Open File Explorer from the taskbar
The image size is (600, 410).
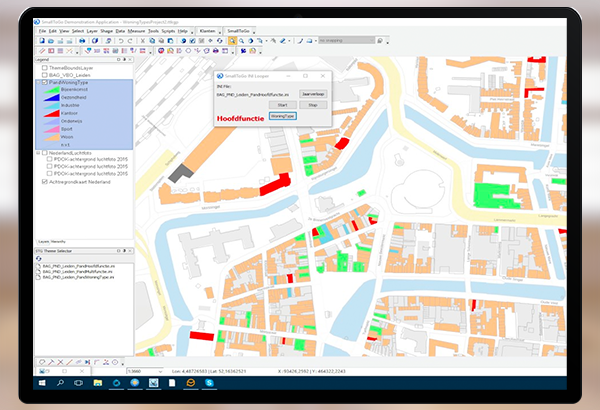pyautogui.click(x=98, y=383)
